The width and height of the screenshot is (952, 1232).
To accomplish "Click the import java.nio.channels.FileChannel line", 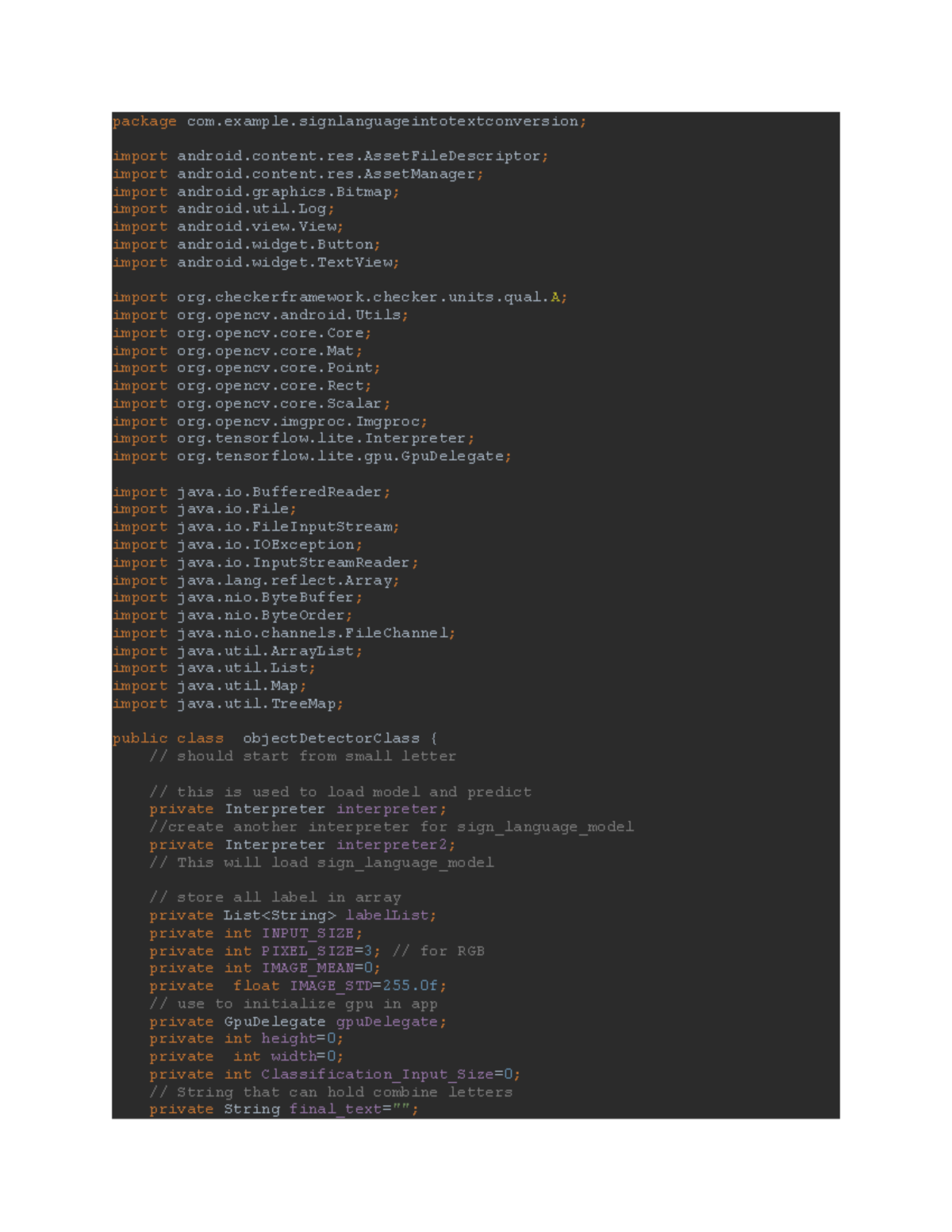I will [284, 633].
